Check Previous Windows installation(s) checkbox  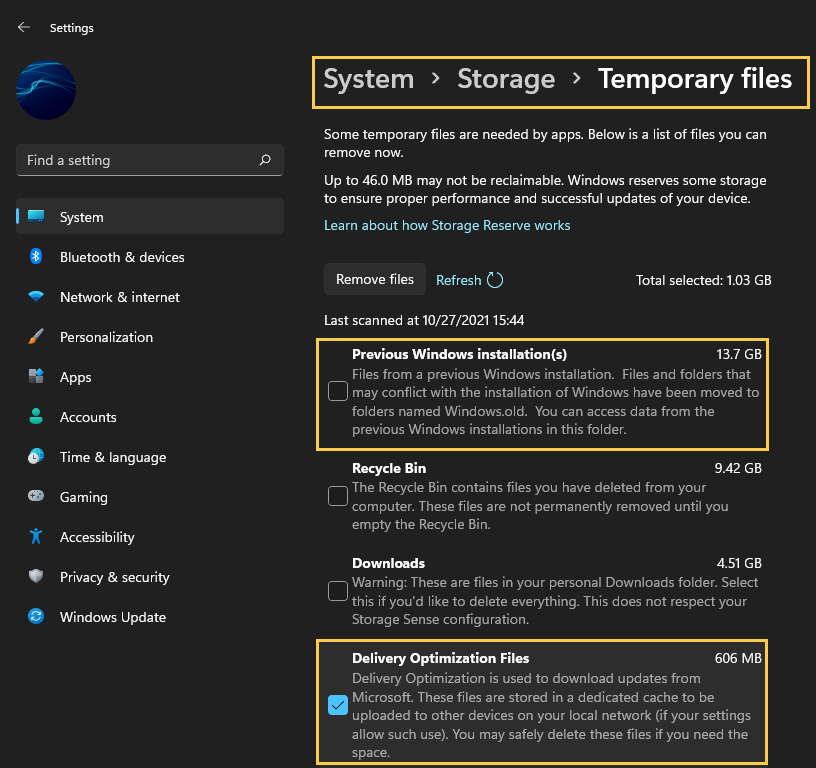[x=338, y=391]
